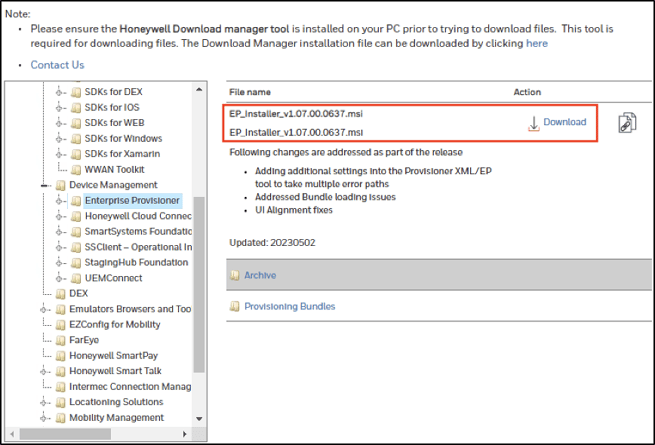This screenshot has height=445, width=655.
Task: Click the Enterprise Provisioner folder icon
Action: (76, 201)
